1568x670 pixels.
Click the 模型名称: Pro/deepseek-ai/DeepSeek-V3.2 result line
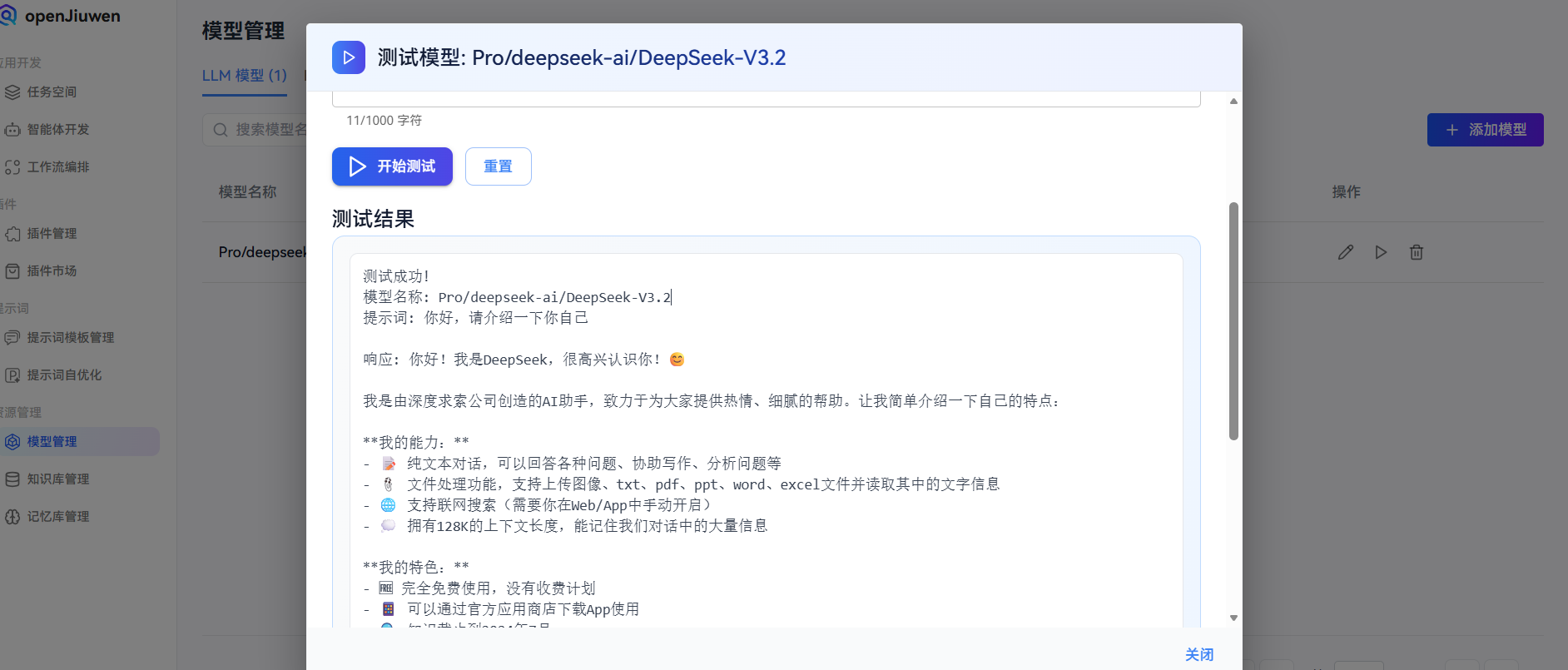[517, 297]
